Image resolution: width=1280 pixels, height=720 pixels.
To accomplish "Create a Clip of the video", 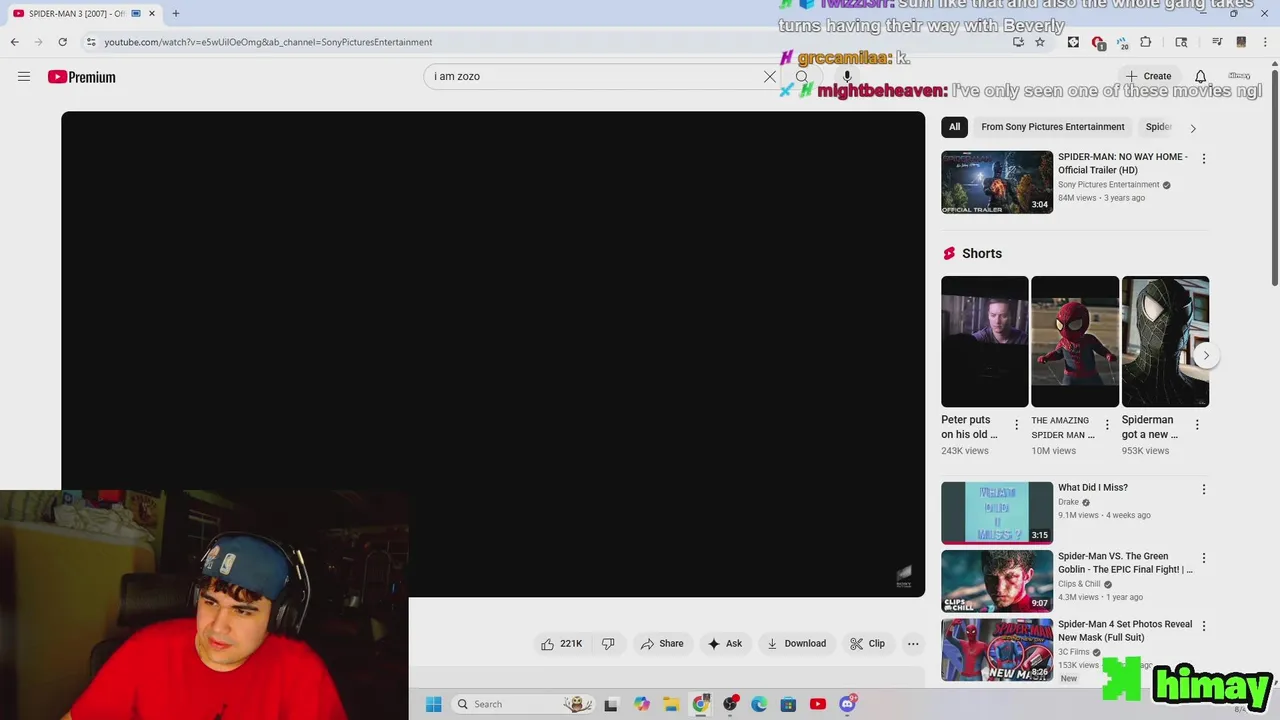I will pos(867,644).
